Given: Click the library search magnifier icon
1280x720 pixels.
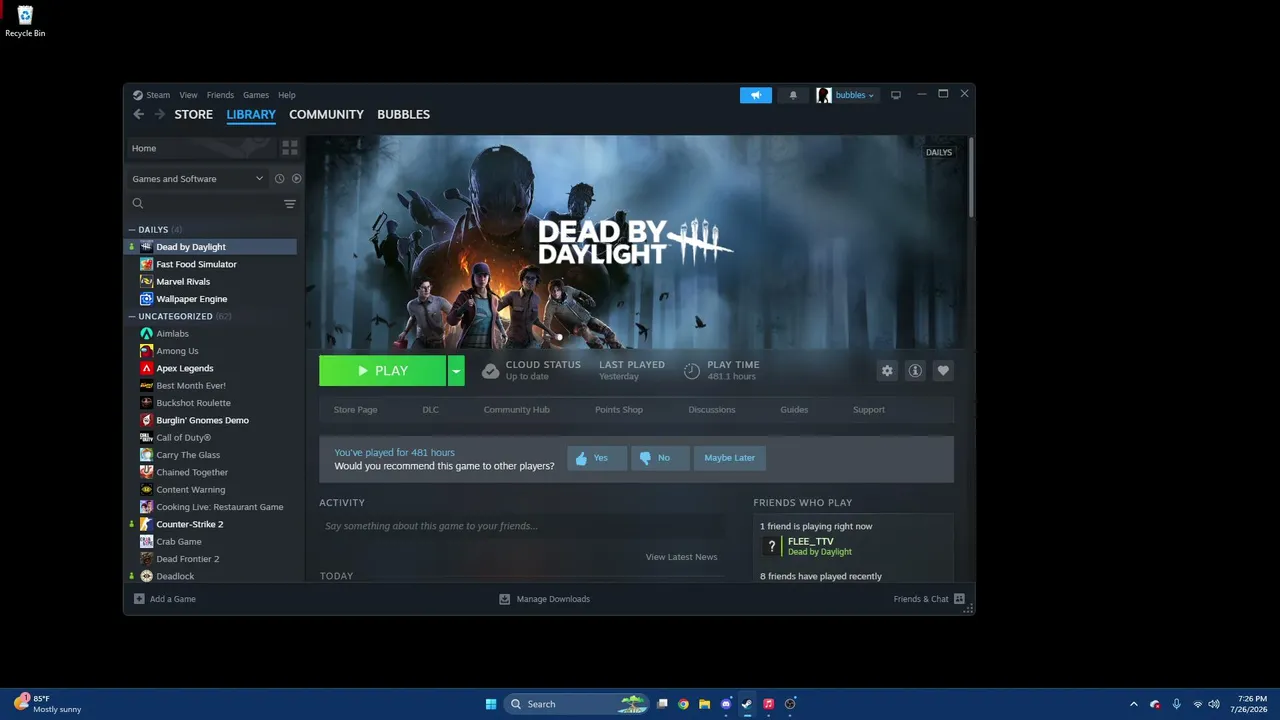Looking at the screenshot, I should [138, 203].
